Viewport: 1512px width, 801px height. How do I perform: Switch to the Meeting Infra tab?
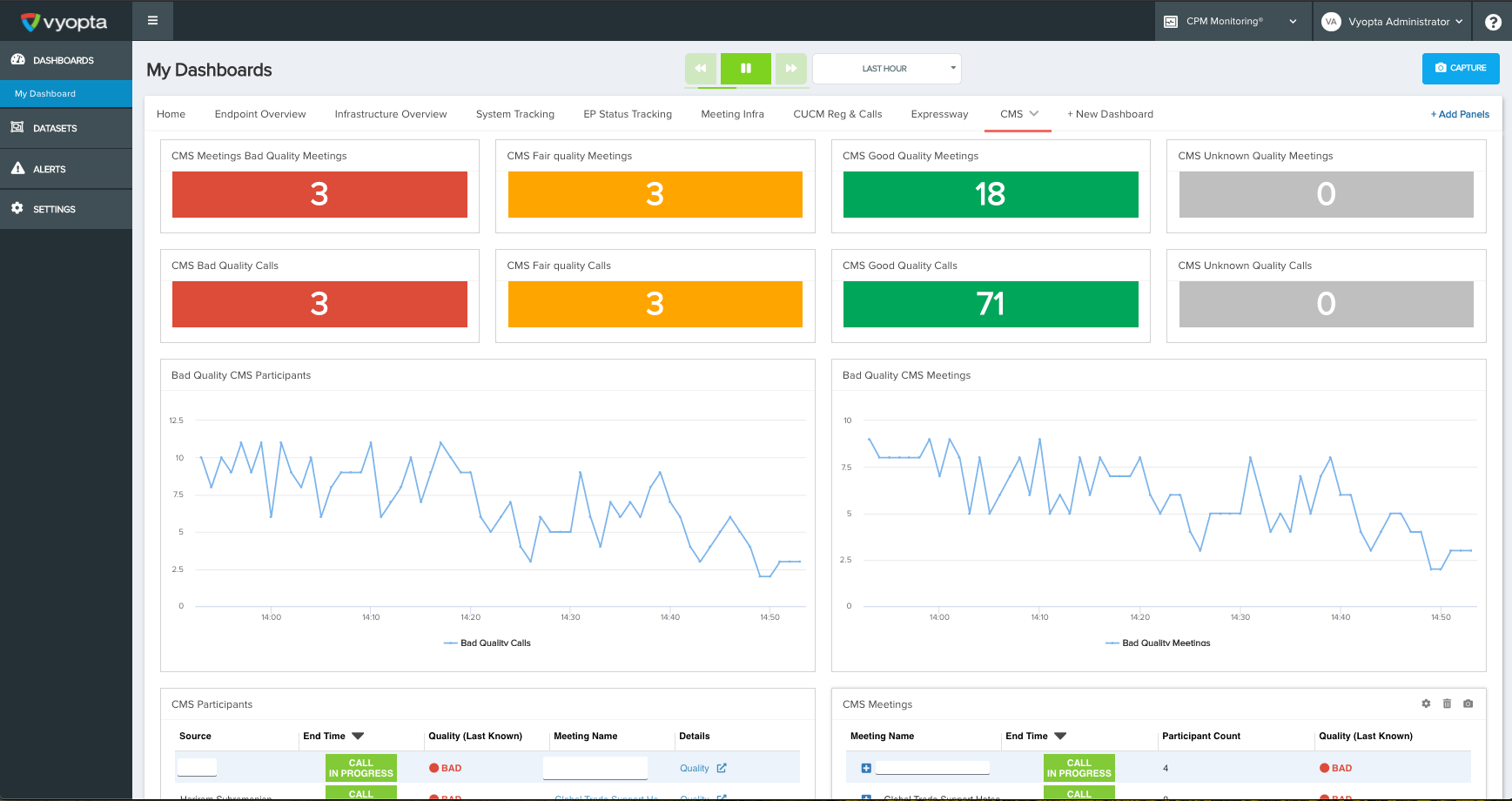click(733, 114)
